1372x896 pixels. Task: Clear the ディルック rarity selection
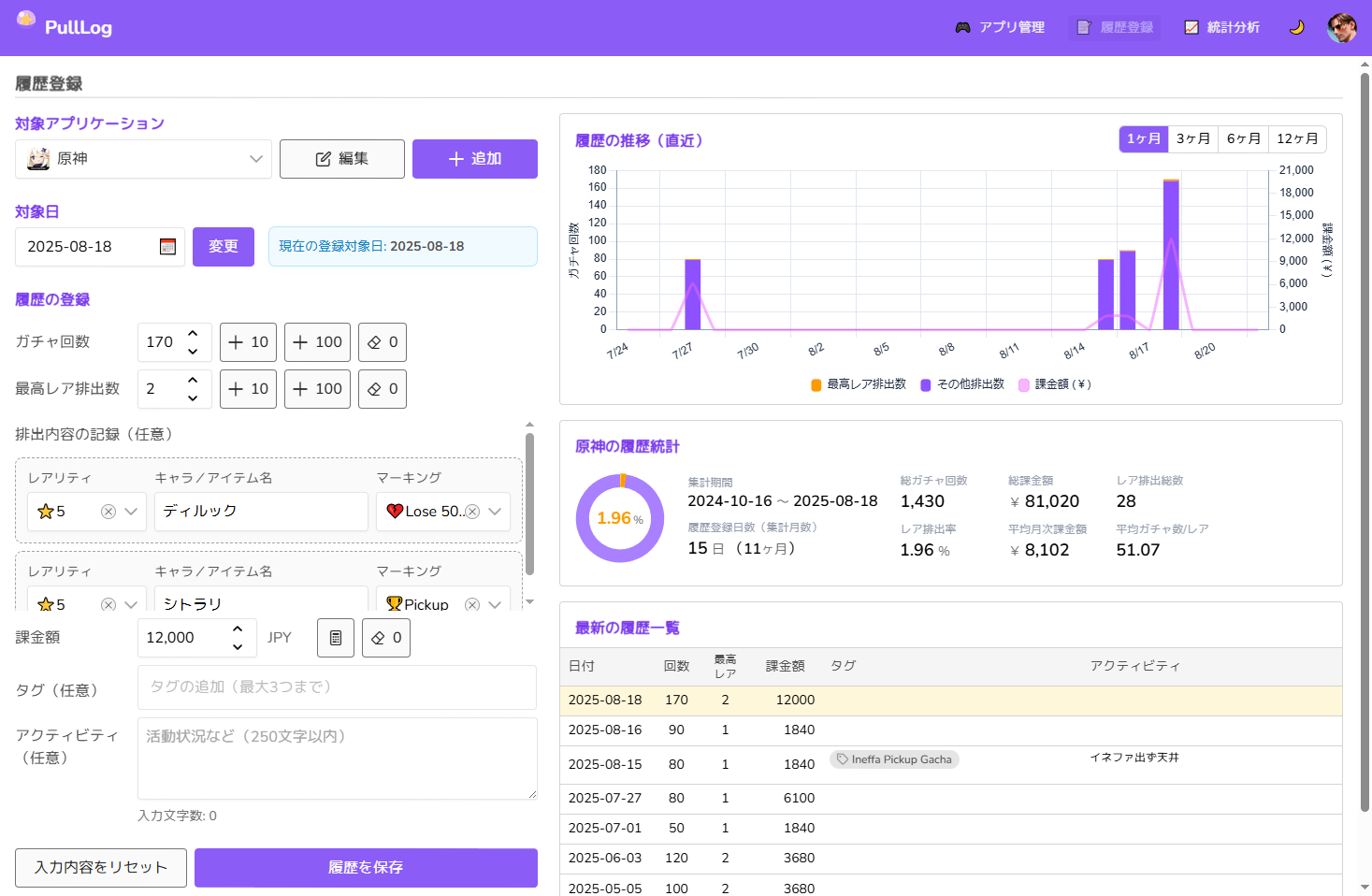click(108, 512)
